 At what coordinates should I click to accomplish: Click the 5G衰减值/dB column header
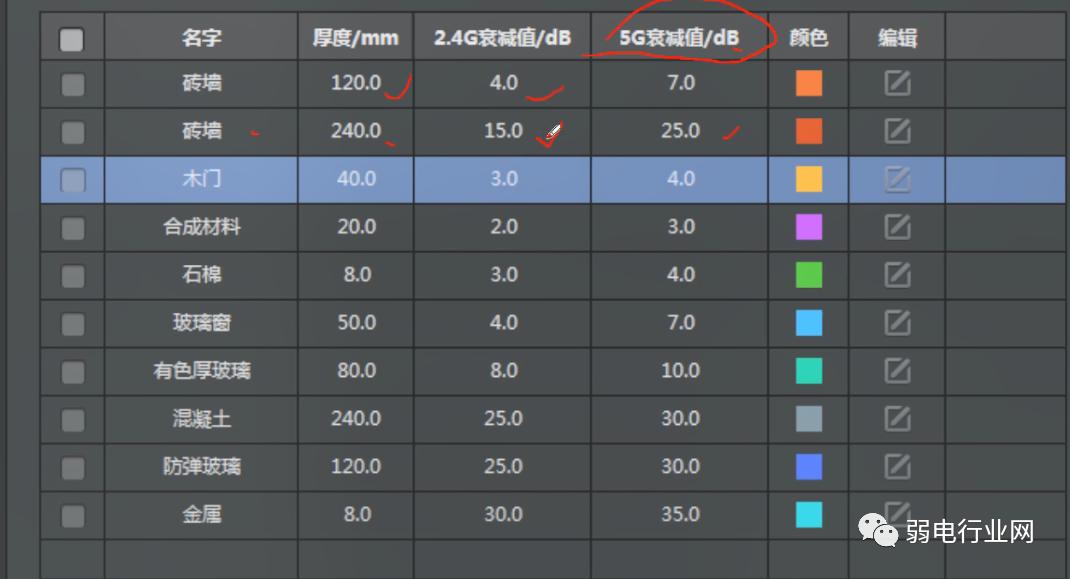pos(679,36)
